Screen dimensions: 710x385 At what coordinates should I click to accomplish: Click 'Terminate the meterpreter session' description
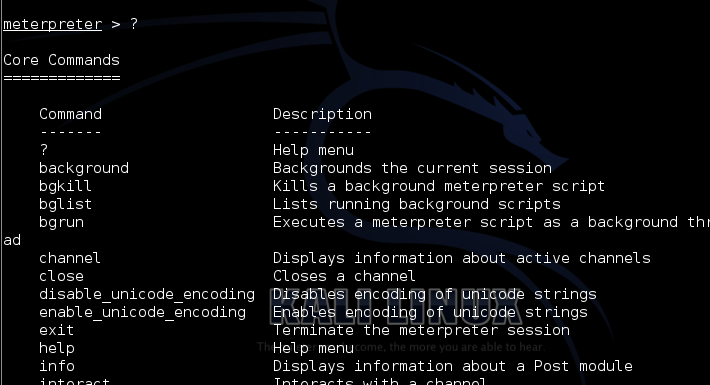click(x=422, y=330)
